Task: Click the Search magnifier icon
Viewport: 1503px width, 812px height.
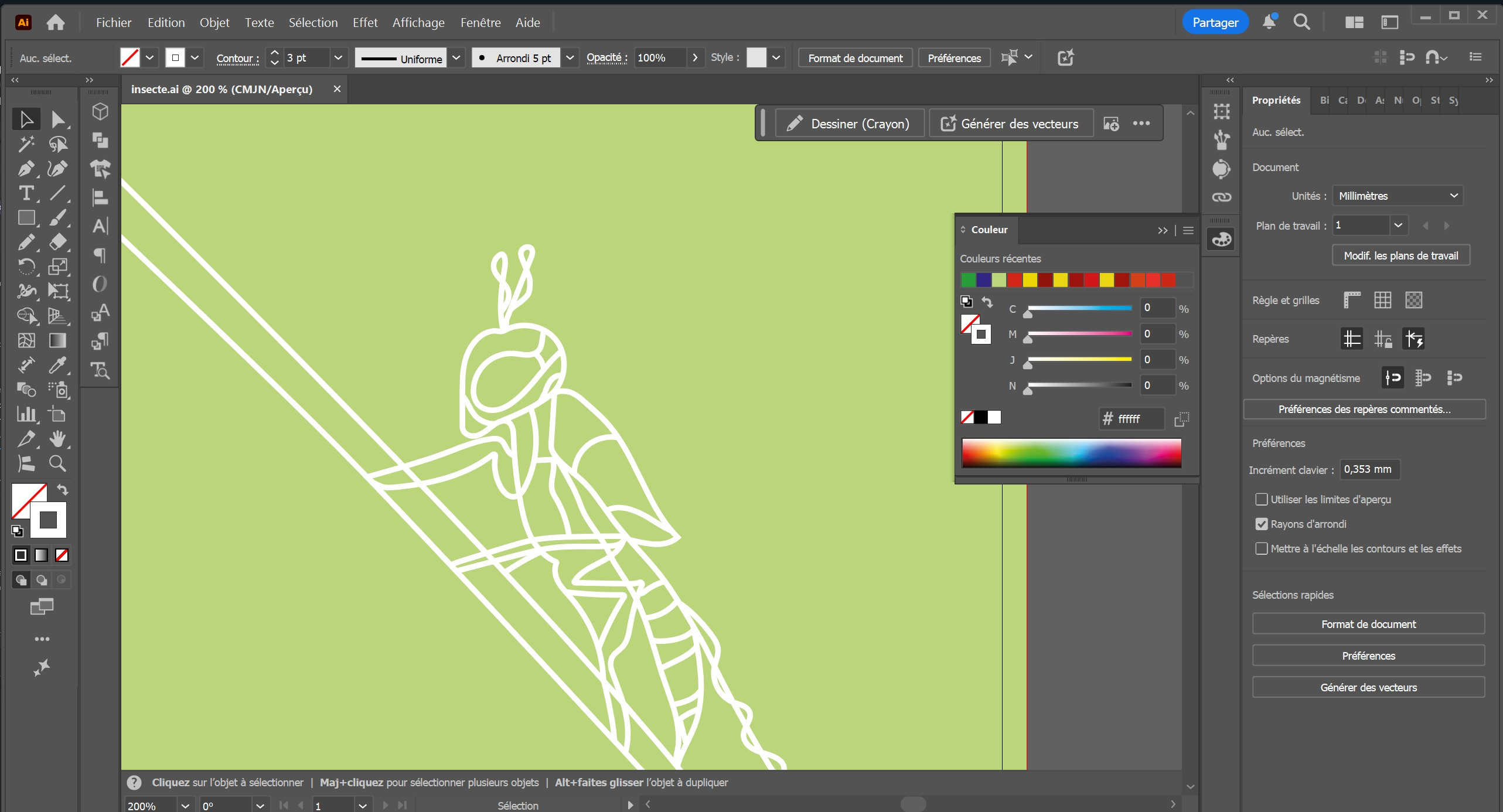Action: 1301,22
